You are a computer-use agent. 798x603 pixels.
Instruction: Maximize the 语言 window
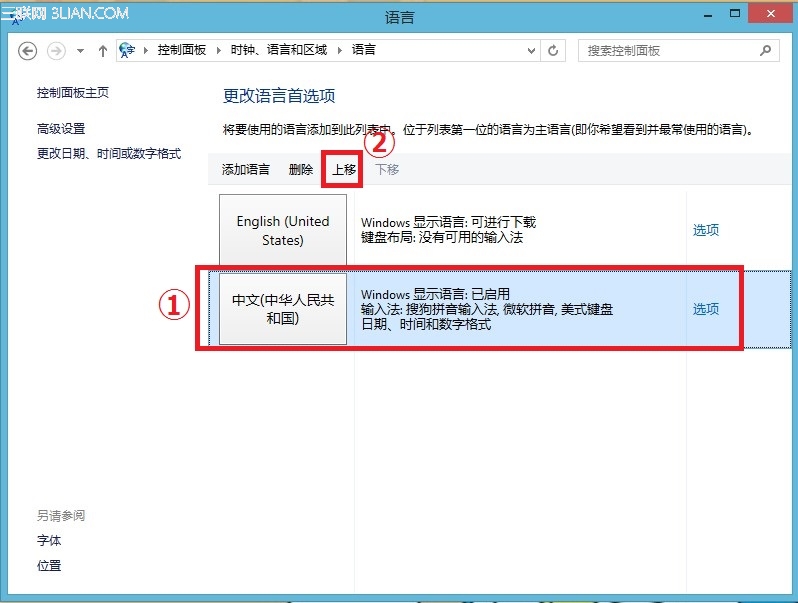(x=735, y=14)
